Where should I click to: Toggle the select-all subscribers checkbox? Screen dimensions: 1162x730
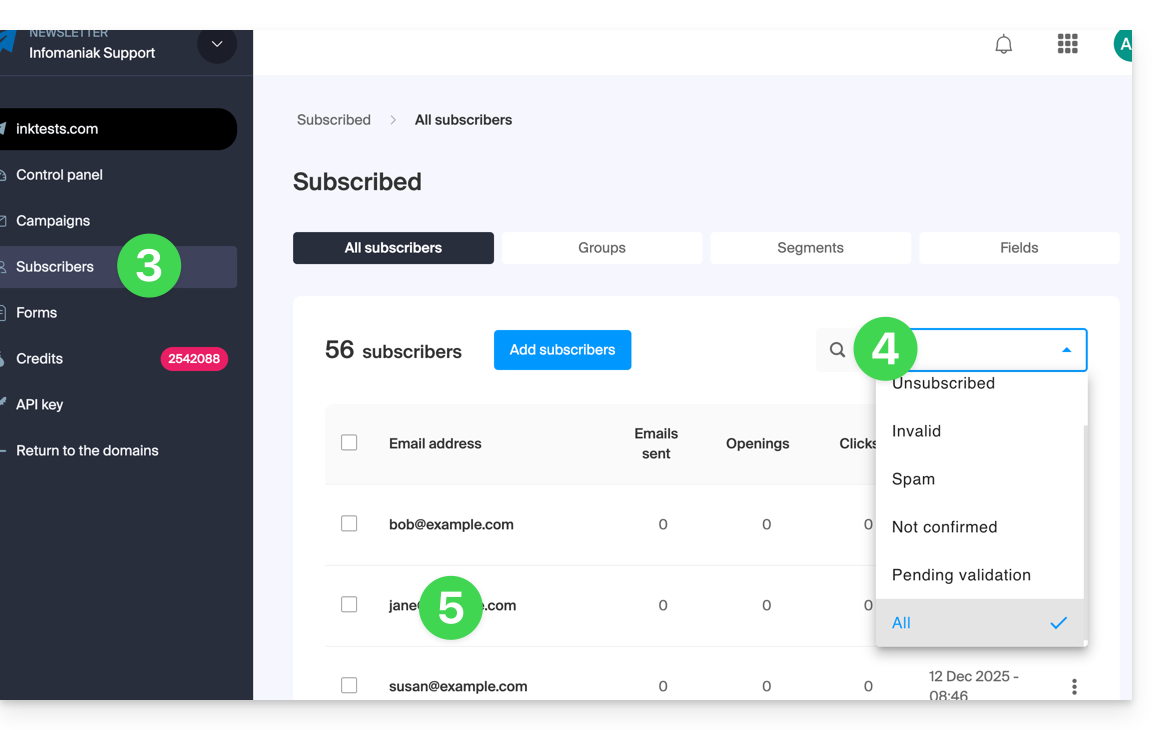(x=349, y=443)
